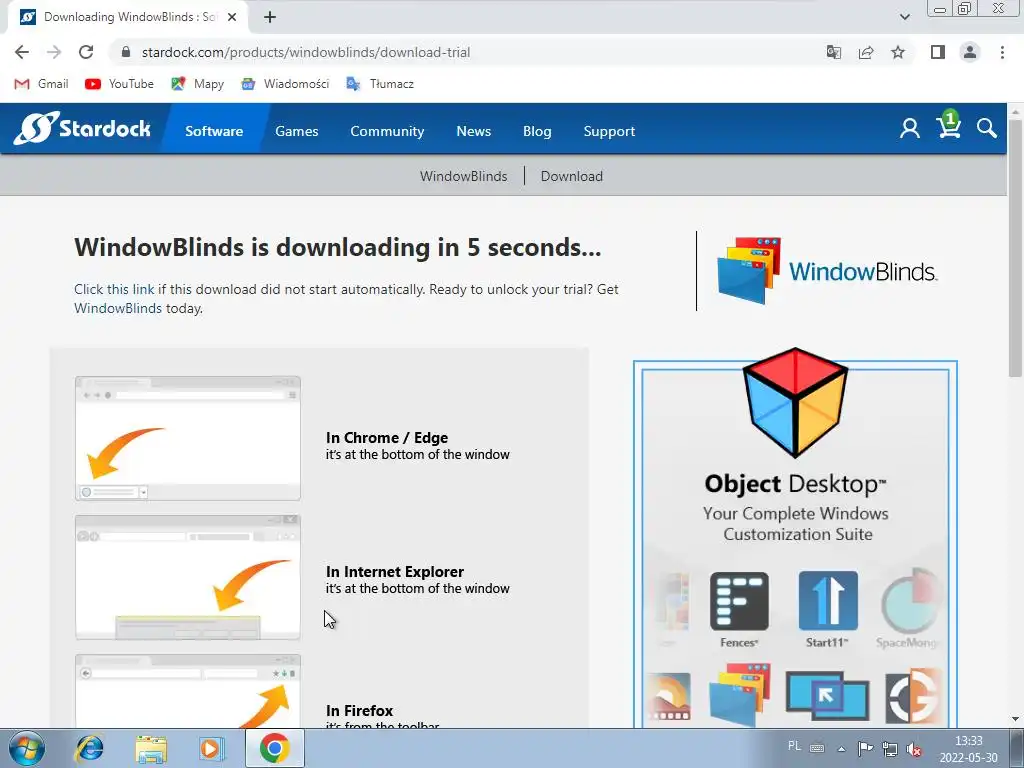Click the muted volume tray icon
This screenshot has width=1024, height=768.
914,749
